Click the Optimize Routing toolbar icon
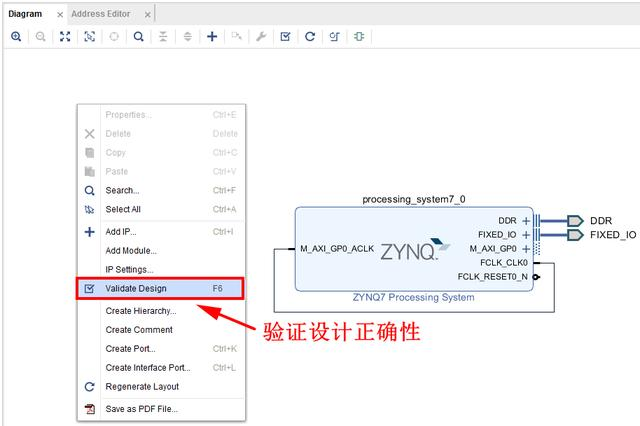 (334, 37)
